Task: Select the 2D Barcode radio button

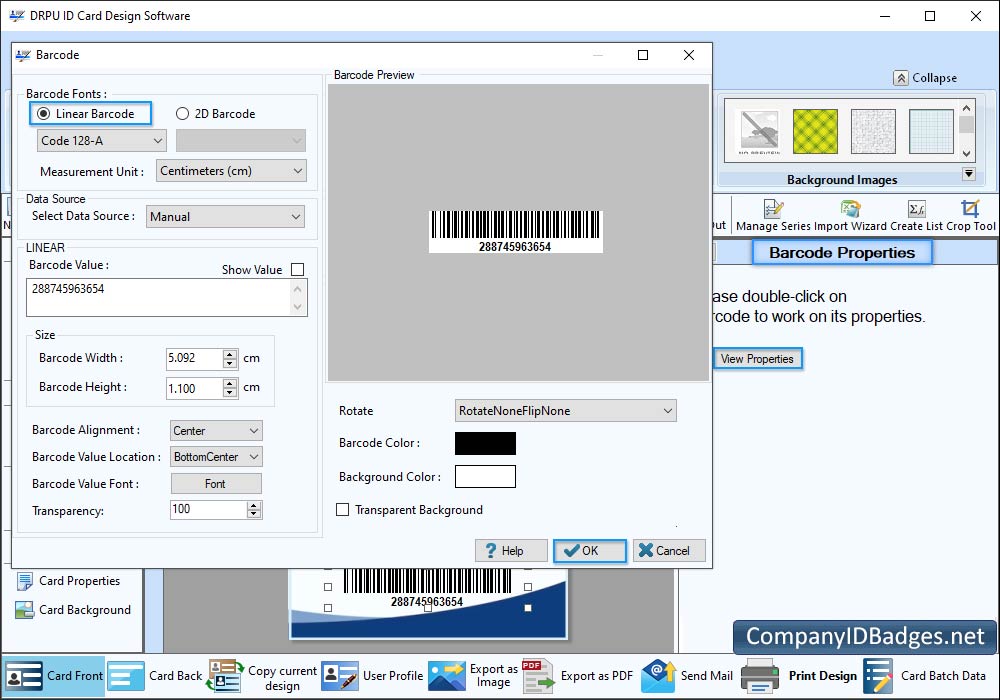Action: pyautogui.click(x=182, y=113)
